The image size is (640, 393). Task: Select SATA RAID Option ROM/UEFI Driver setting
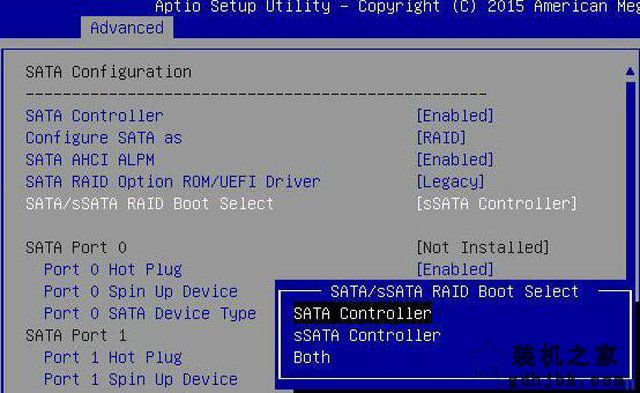173,182
